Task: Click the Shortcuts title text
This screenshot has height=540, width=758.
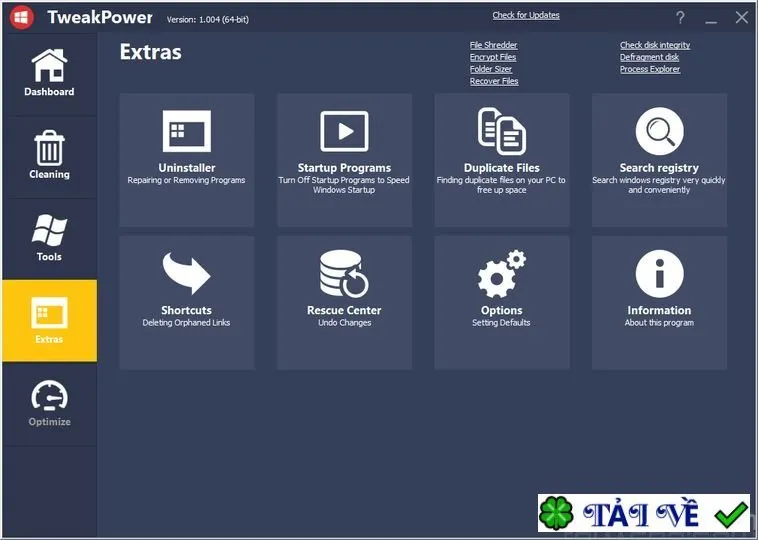Action: [187, 310]
